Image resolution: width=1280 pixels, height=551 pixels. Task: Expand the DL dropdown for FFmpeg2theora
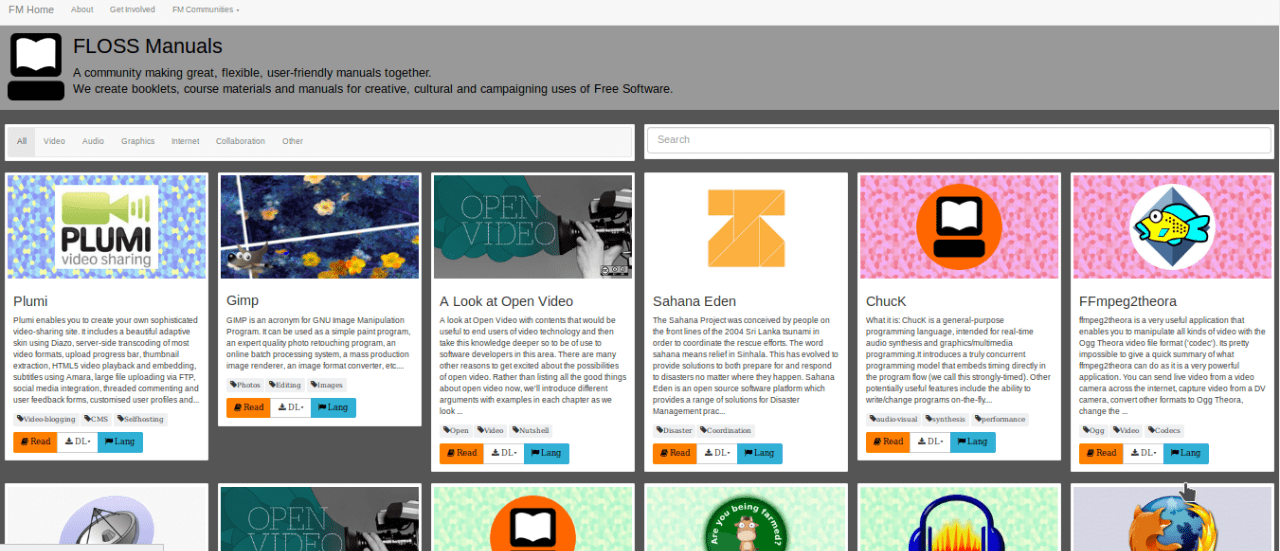click(1142, 453)
